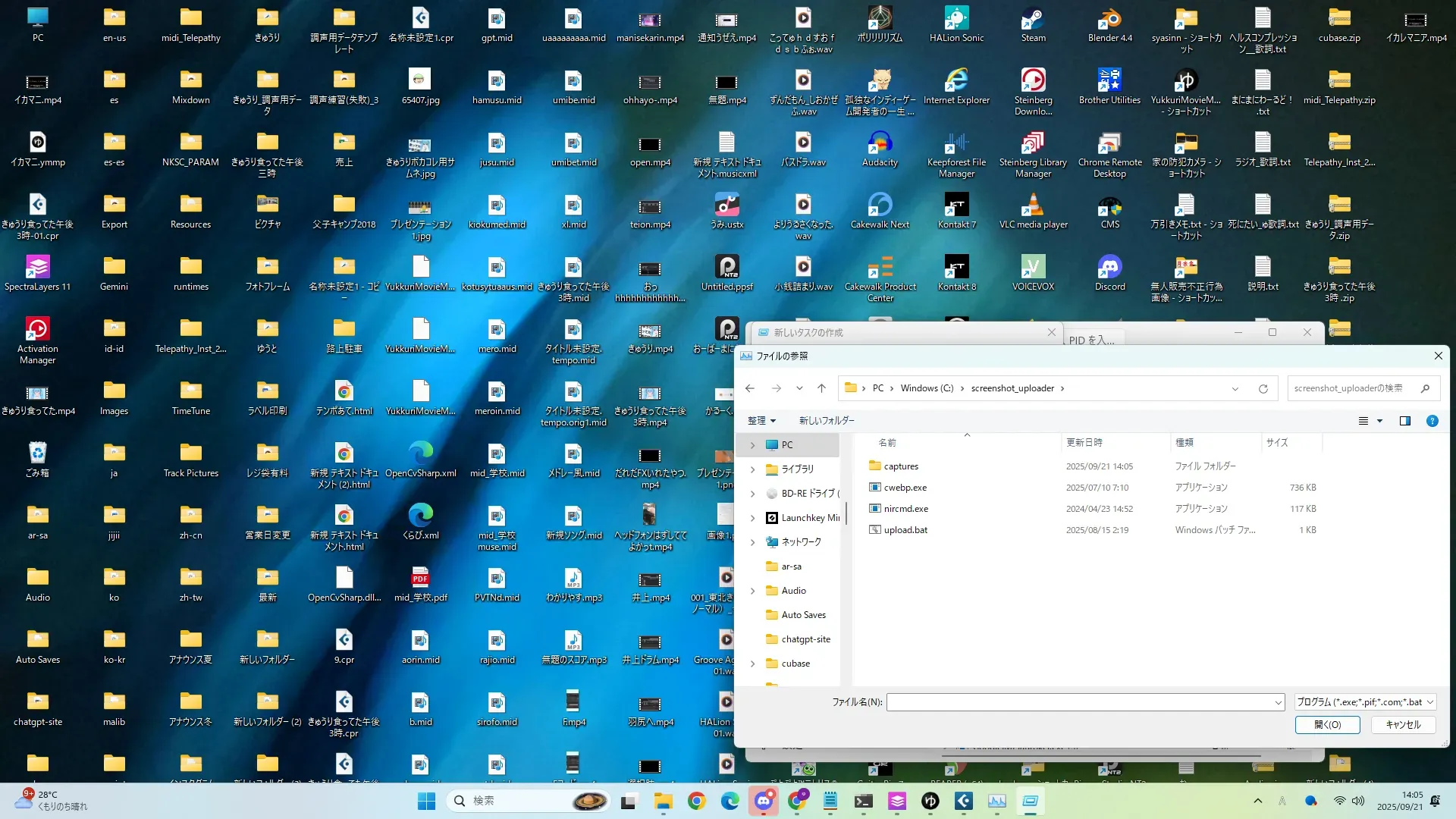Image resolution: width=1456 pixels, height=819 pixels.
Task: Expand the Audio folder in navigation tree
Action: point(752,591)
